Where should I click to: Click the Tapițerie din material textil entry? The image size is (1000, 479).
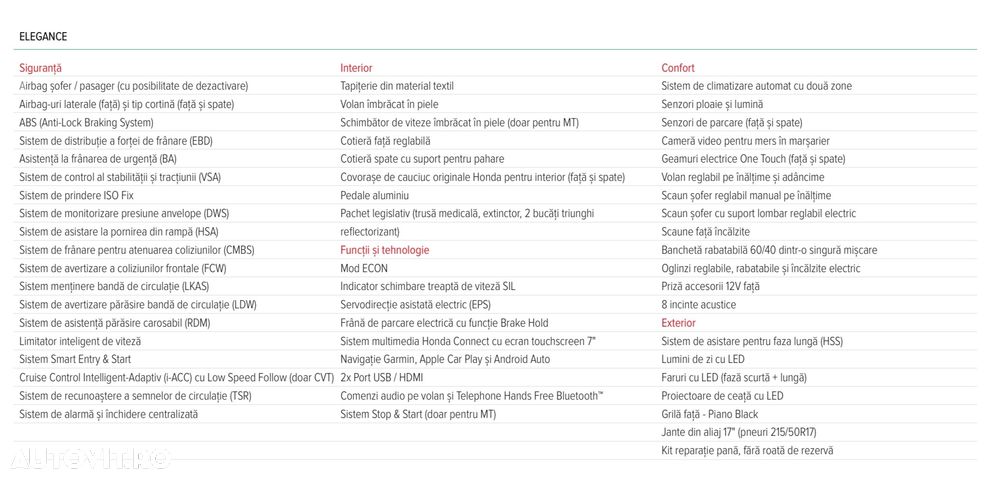click(x=397, y=86)
